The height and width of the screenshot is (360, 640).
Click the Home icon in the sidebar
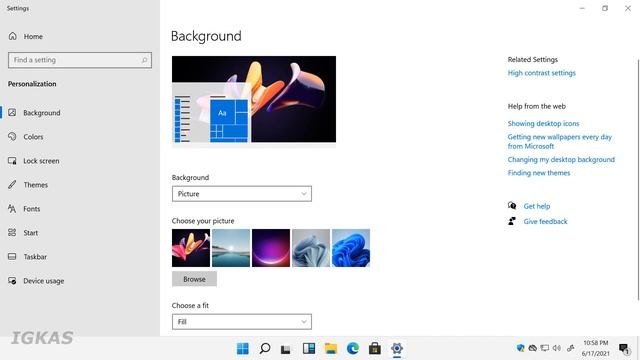13,36
